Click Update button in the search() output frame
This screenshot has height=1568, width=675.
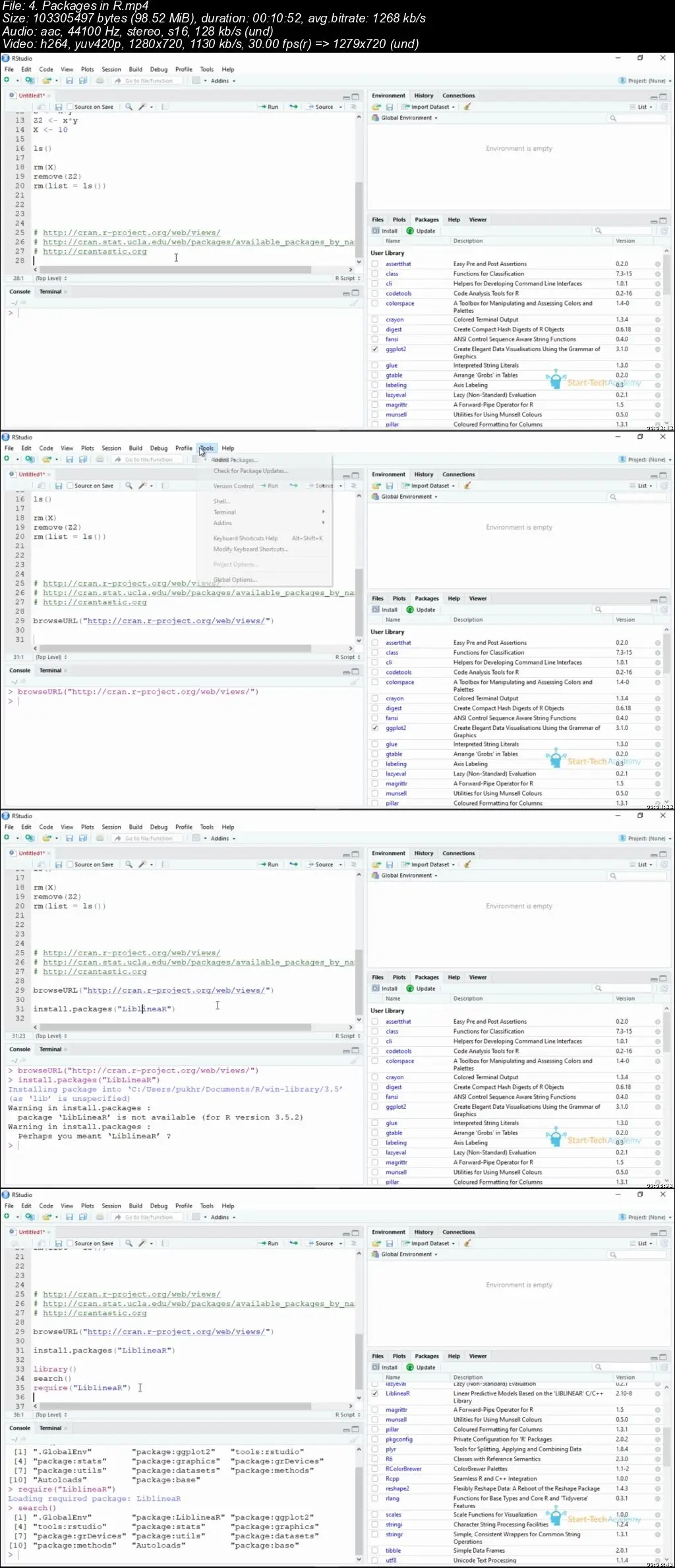point(421,1367)
